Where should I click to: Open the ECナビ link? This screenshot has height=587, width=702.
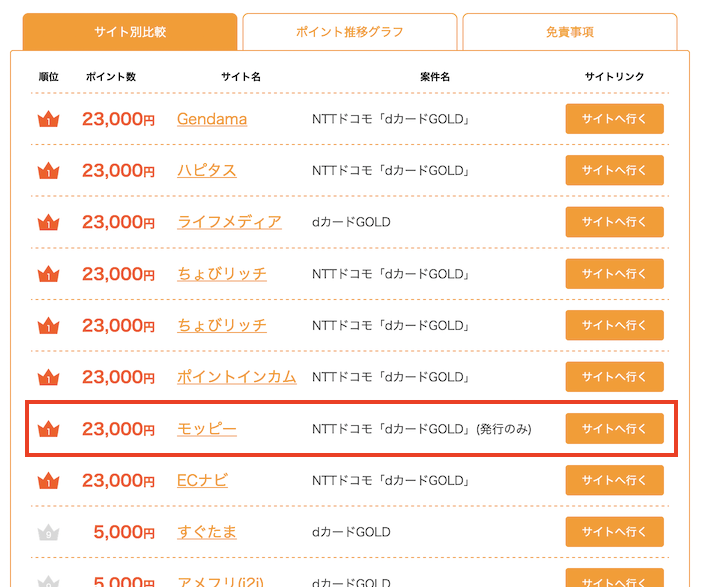[x=202, y=481]
